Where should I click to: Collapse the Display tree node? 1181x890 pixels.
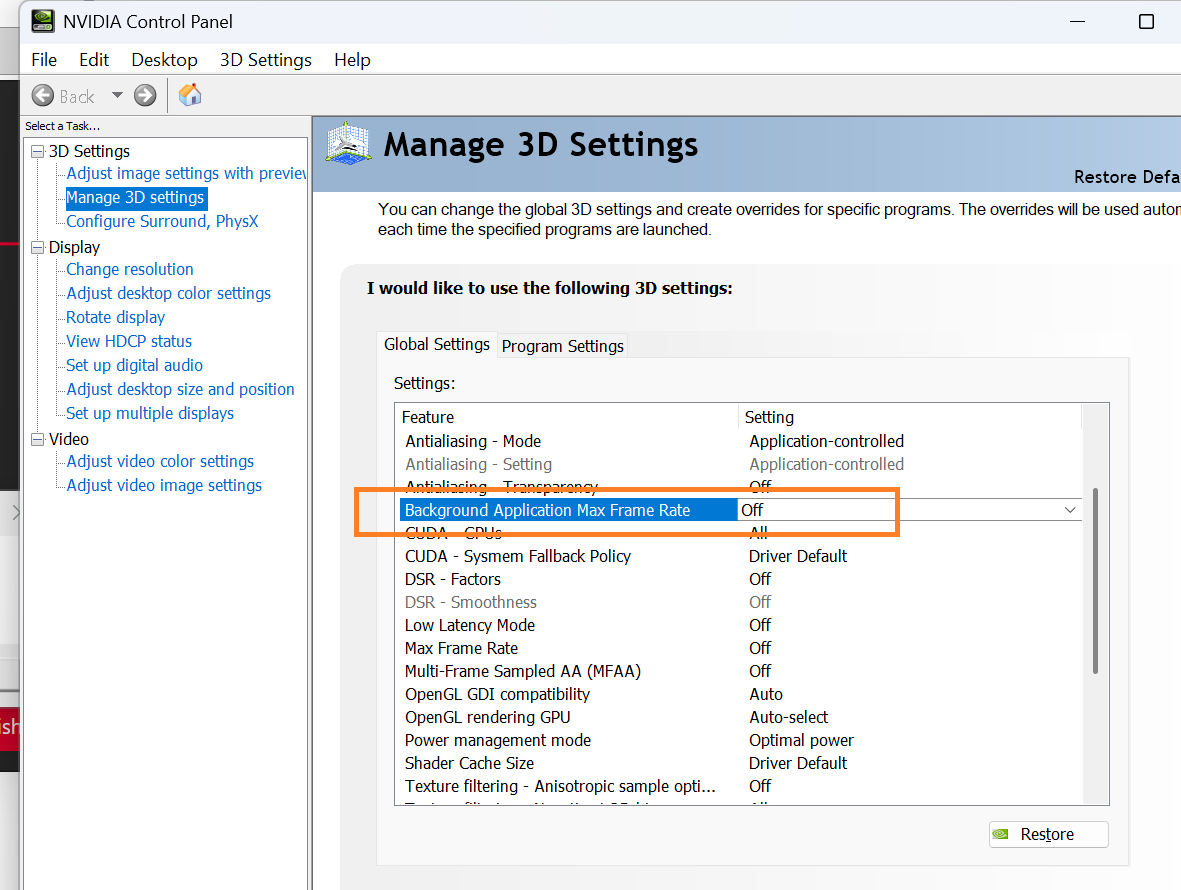coord(38,247)
